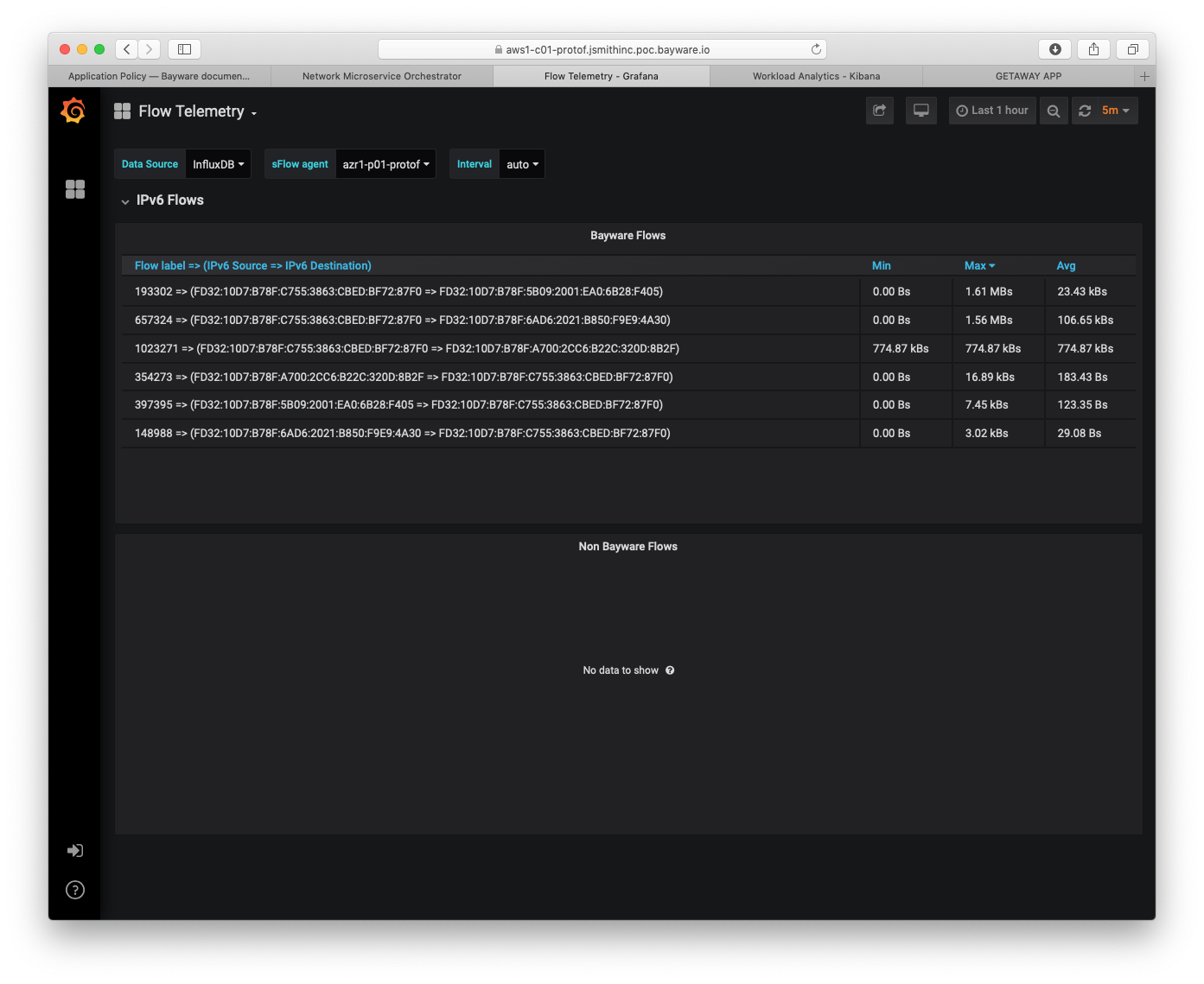Switch to Network Microservice Orchestrator tab
Screen dimensions: 1204x984
382,76
